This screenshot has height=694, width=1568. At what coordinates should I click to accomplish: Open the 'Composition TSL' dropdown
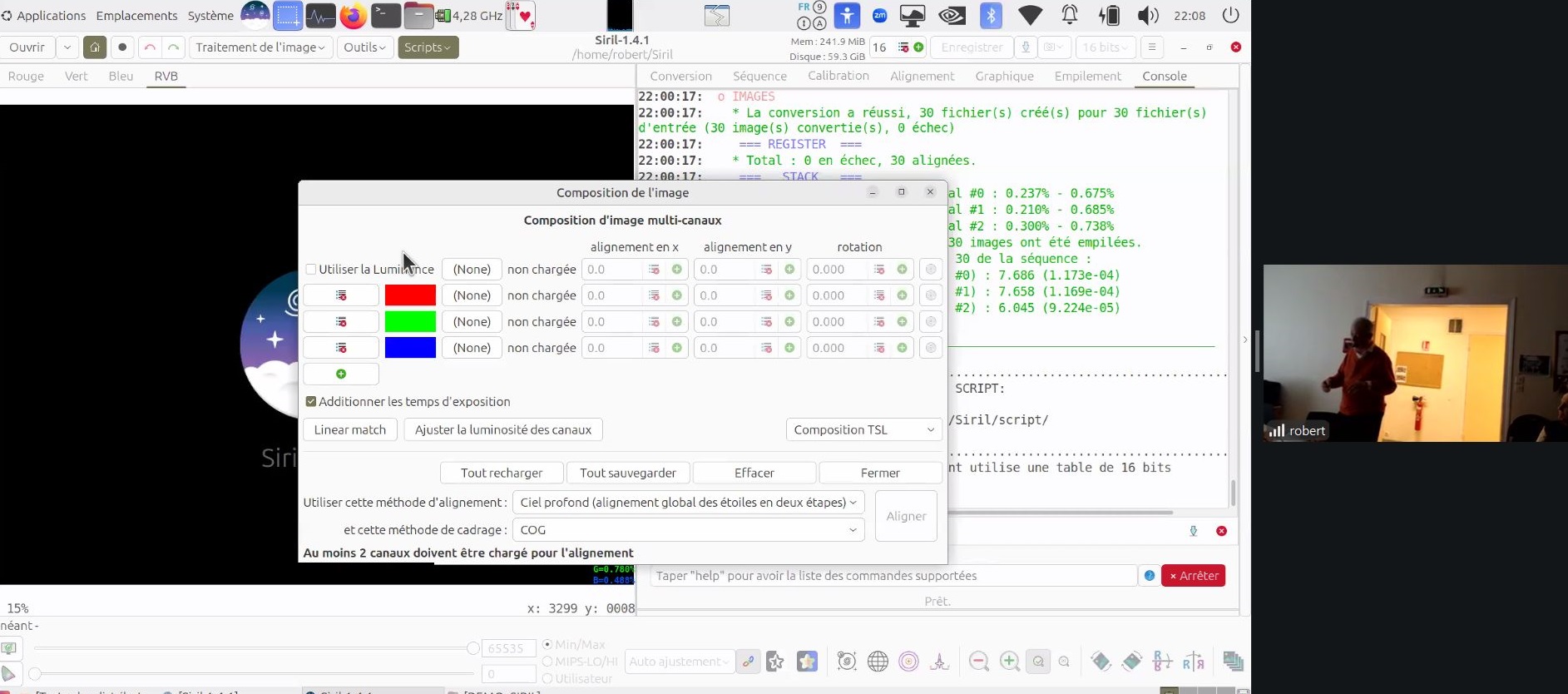863,430
